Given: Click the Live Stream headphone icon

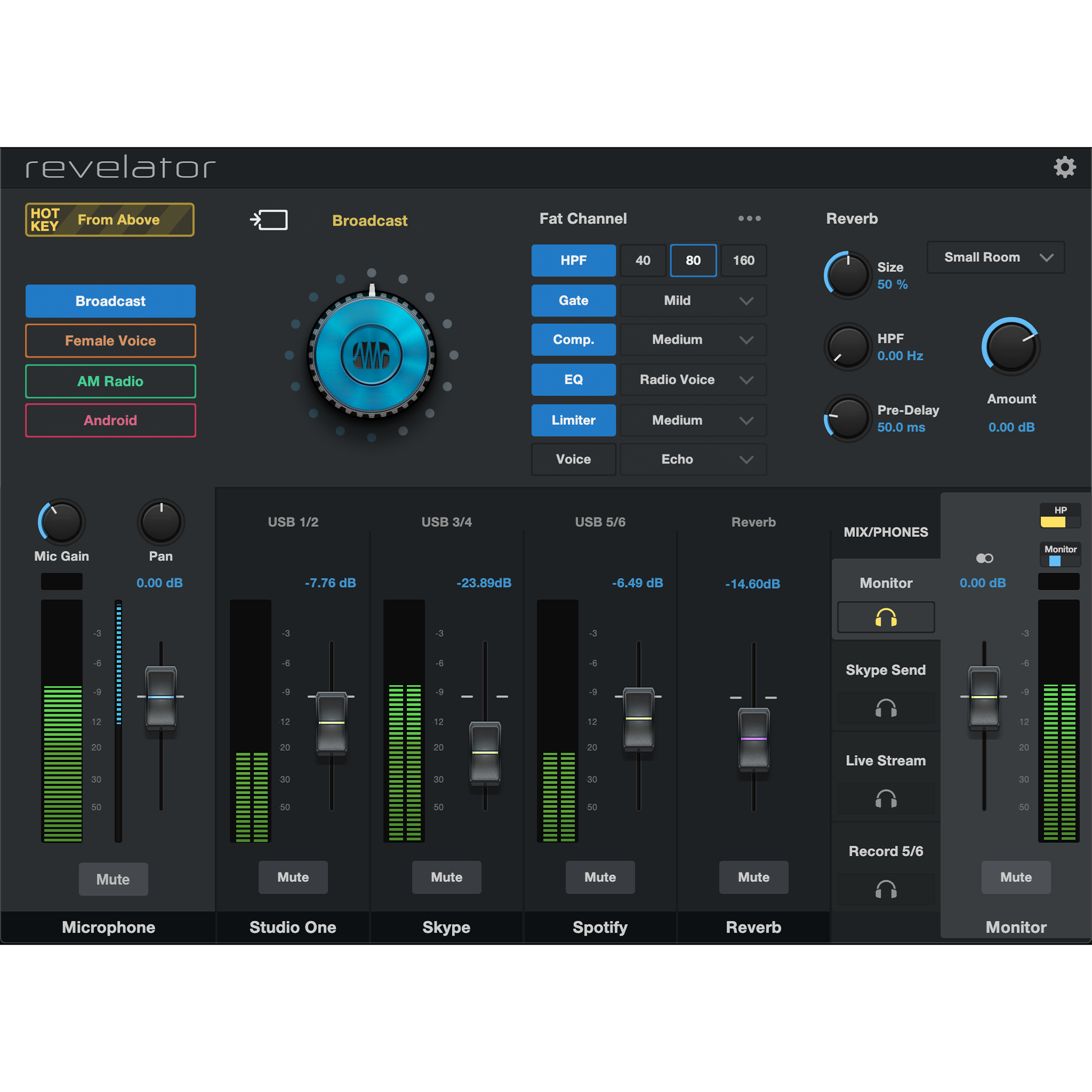Looking at the screenshot, I should point(885,799).
